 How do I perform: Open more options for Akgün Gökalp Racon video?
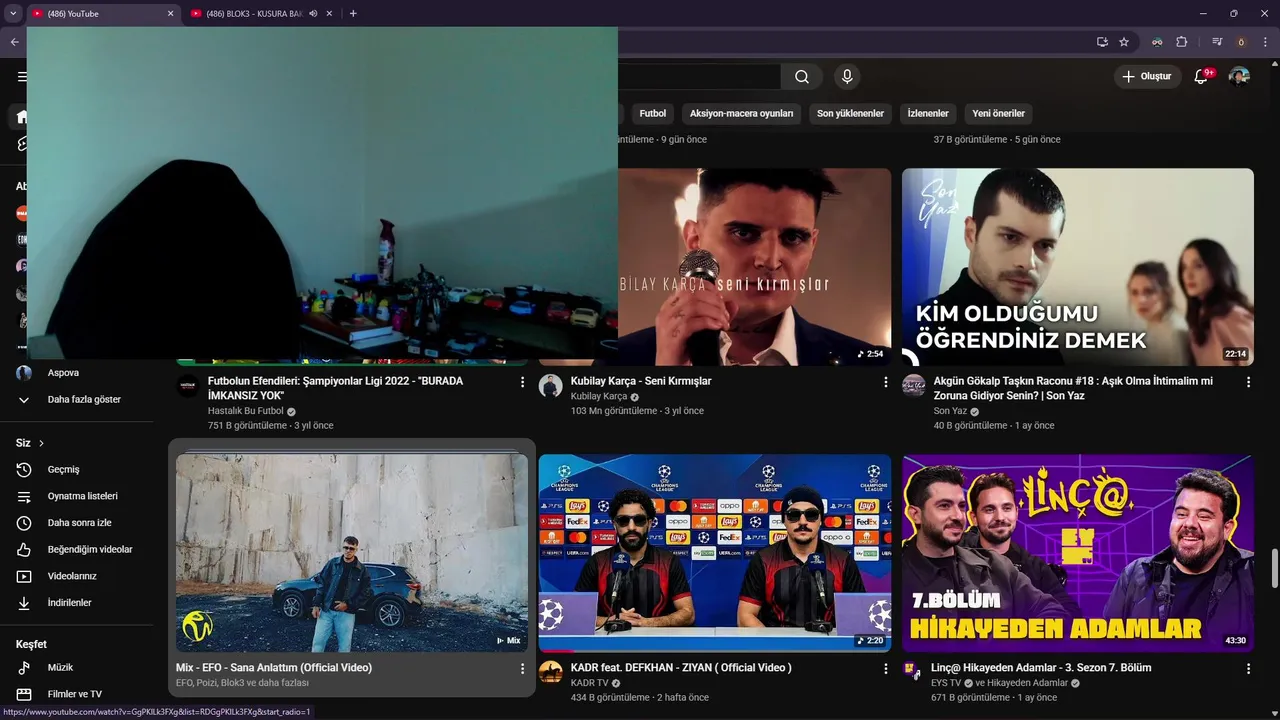coord(1248,382)
